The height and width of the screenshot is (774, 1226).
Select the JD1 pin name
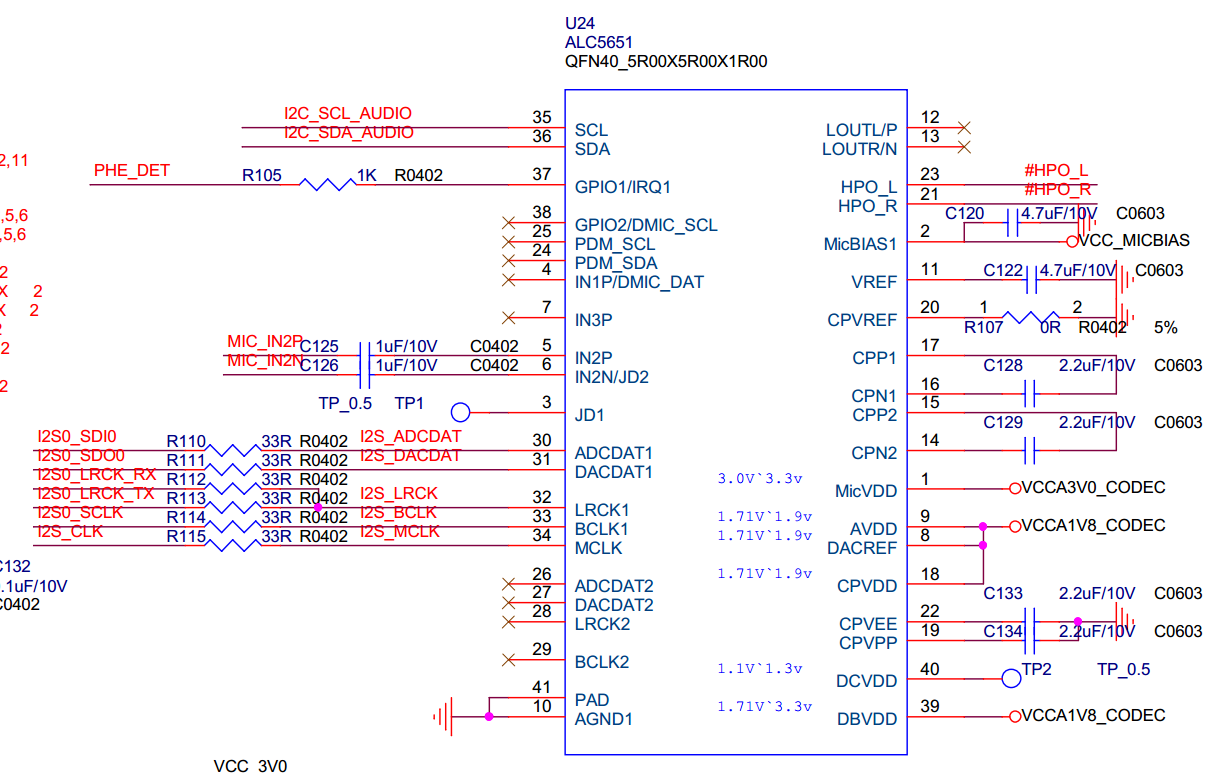point(589,416)
